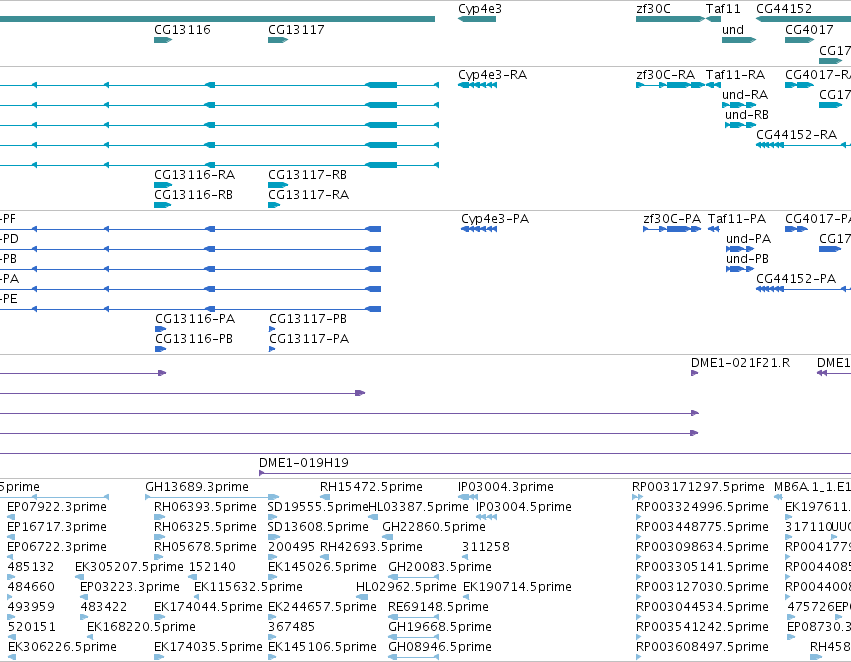Select EST EP03223.3prime

(130, 587)
